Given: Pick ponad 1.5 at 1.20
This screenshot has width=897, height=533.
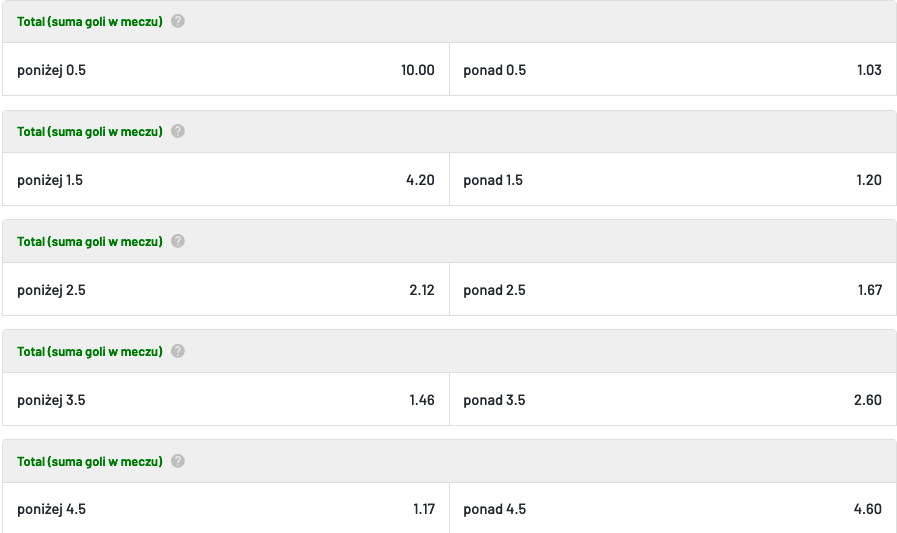Looking at the screenshot, I should [x=673, y=179].
